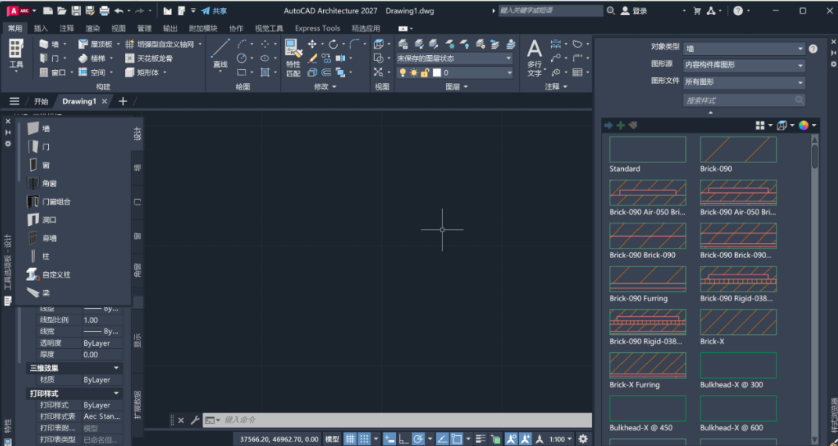This screenshot has width=838, height=446.
Task: Open the 对象类型 dropdown showing 墙
Action: (x=743, y=48)
